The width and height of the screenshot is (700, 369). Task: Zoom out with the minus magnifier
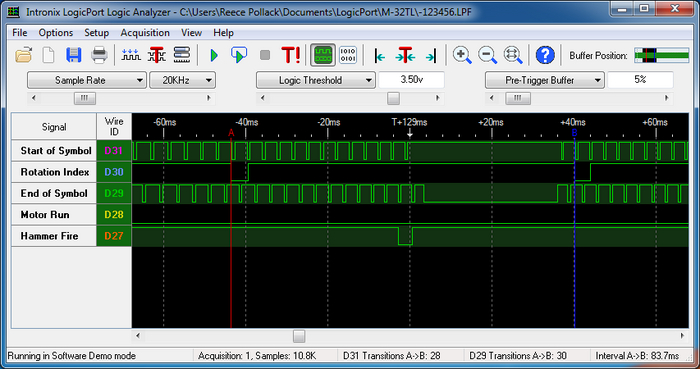pyautogui.click(x=488, y=55)
